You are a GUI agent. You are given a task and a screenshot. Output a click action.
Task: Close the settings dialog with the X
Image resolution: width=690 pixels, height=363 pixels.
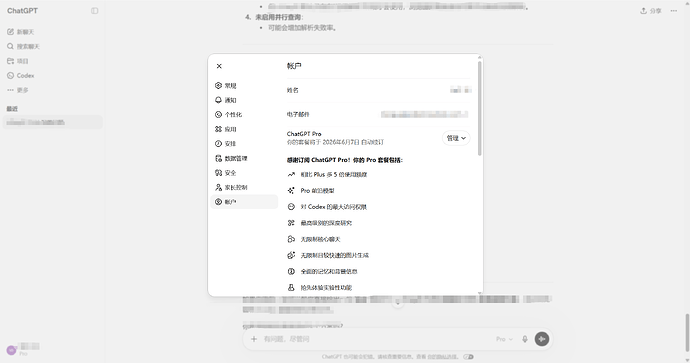point(219,66)
